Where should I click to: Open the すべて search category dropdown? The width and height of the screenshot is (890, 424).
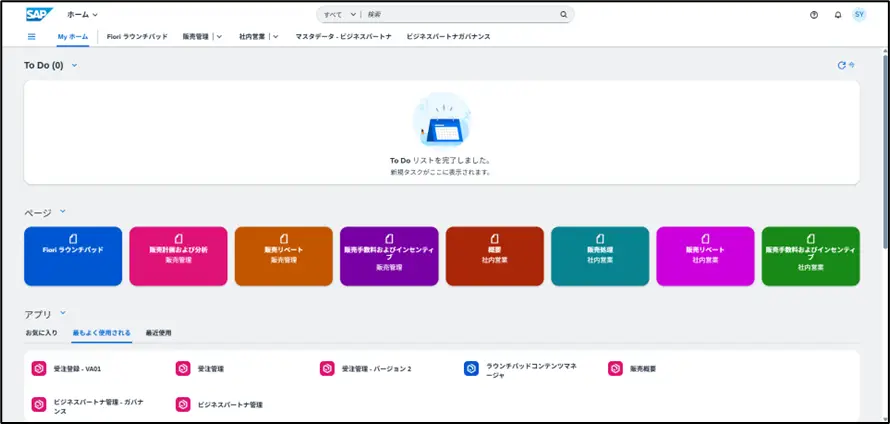(339, 15)
